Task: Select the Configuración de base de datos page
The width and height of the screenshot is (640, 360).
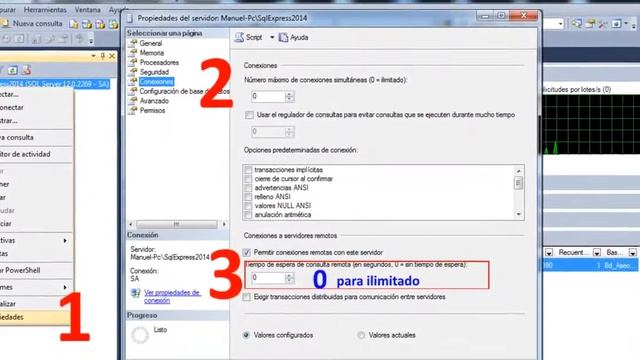Action: (184, 91)
